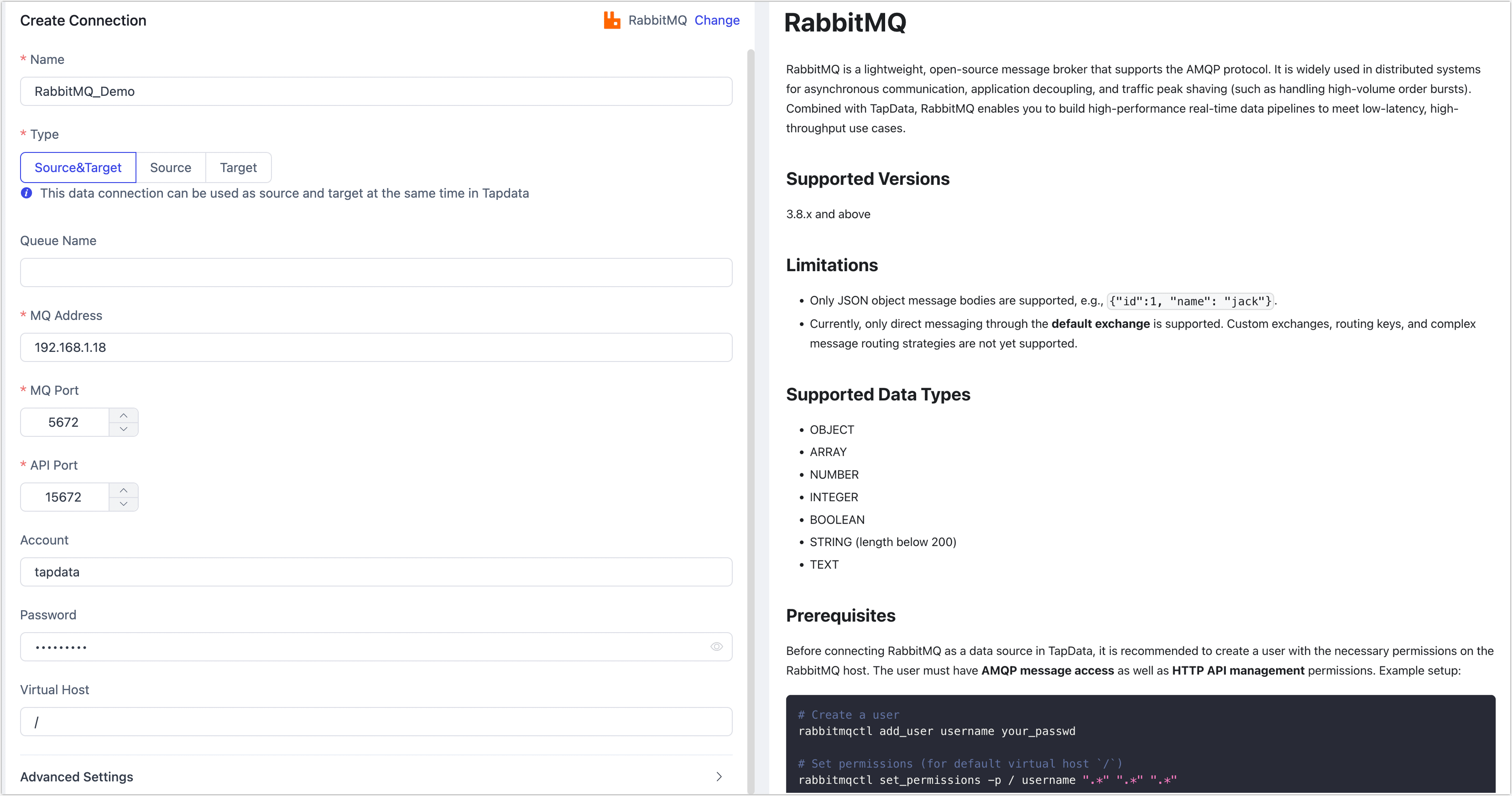Click the Name field containing RabbitMQ_Demo
Screen dimensions: 1512x796
(375, 91)
